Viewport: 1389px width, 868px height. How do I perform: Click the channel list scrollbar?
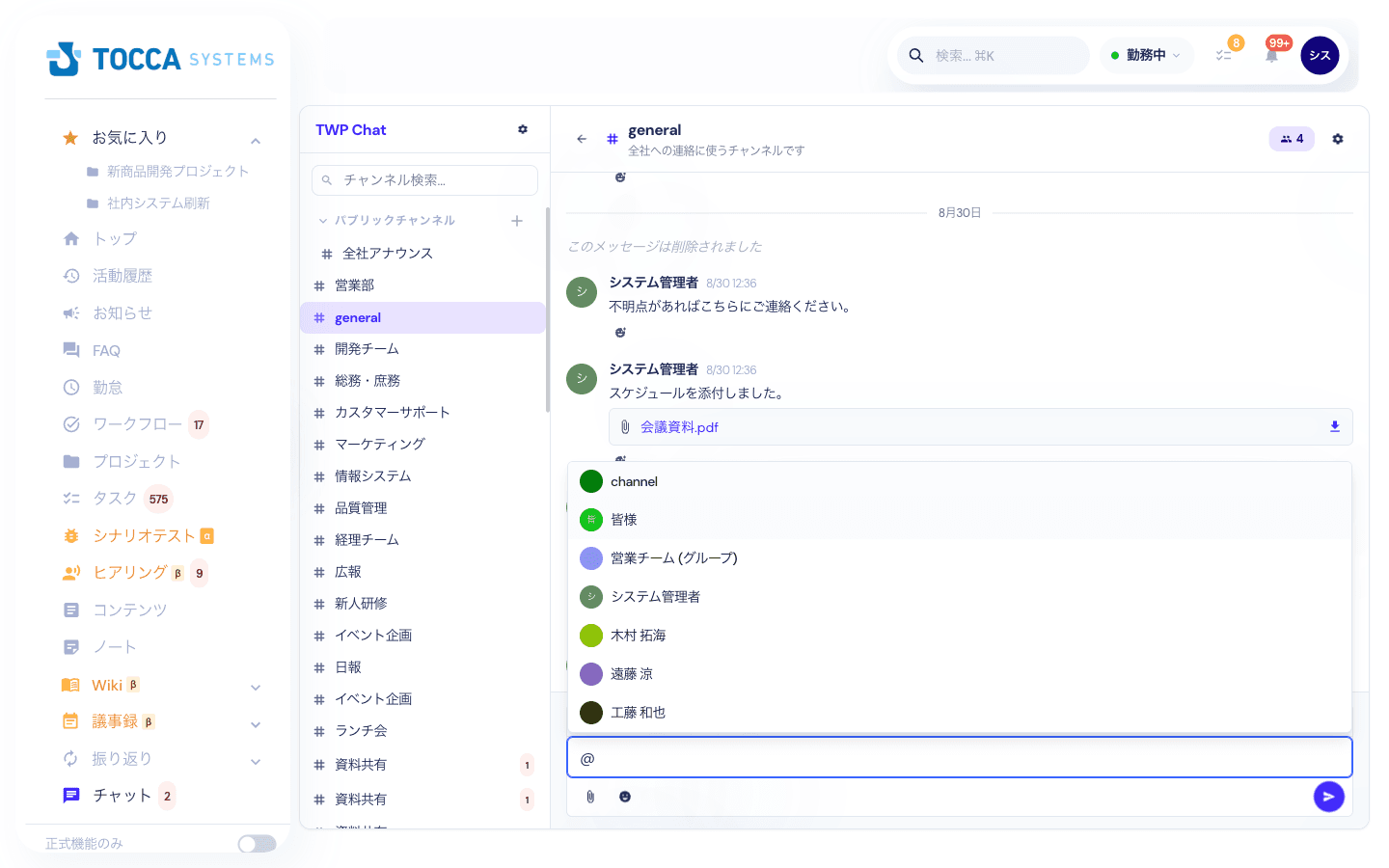[x=548, y=309]
